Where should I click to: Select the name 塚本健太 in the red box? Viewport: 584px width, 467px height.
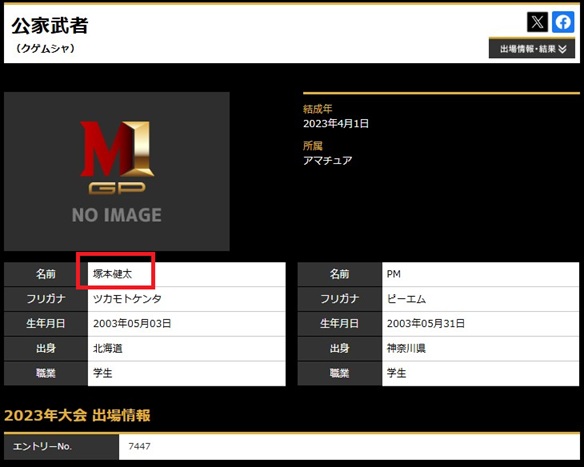point(112,274)
